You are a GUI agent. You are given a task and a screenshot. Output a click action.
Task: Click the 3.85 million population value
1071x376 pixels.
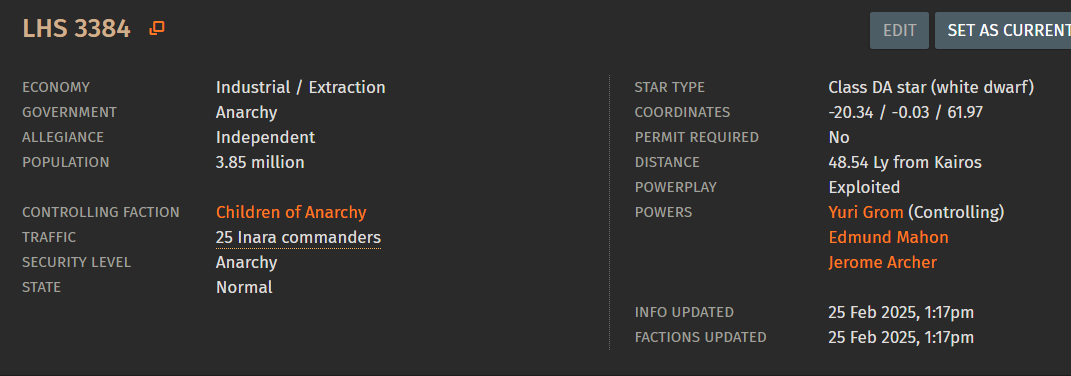pos(260,162)
